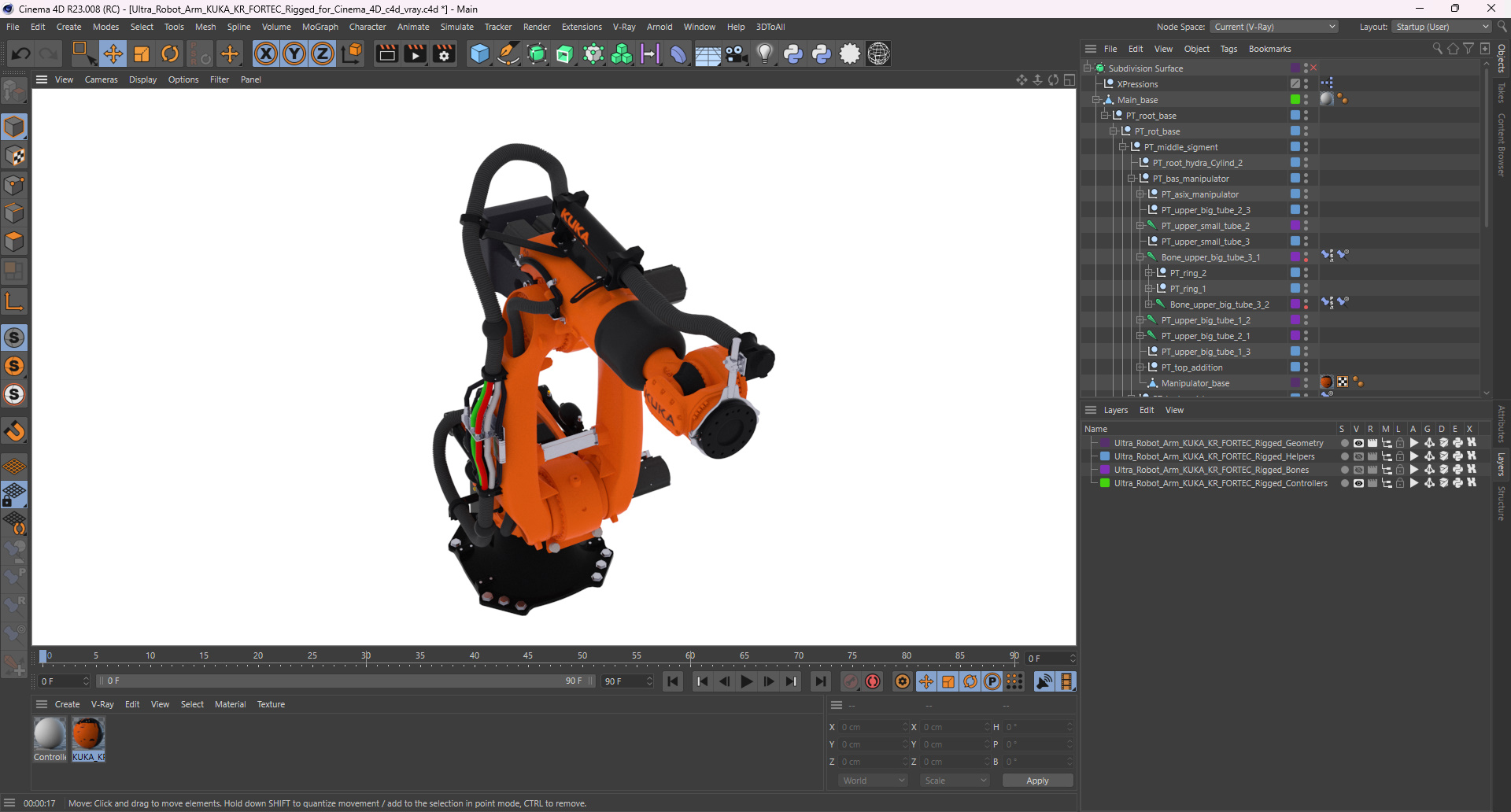
Task: Enable Axis mode L icon
Action: pyautogui.click(x=14, y=301)
